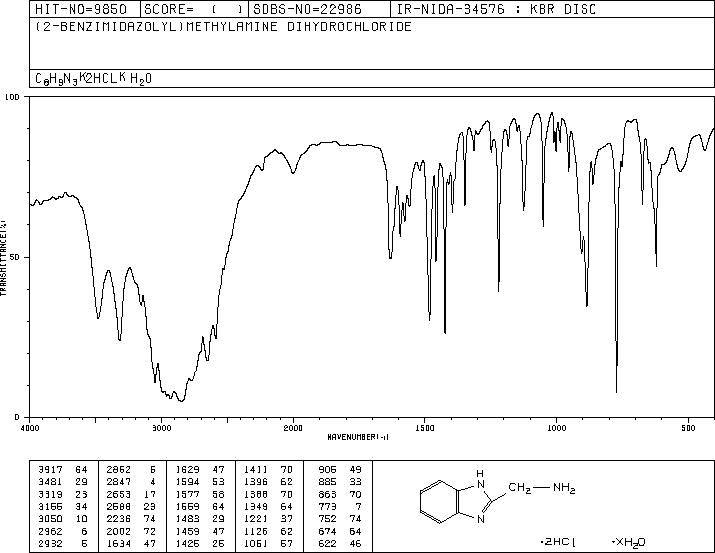Click the 1500 wavenumber tick label

[x=425, y=428]
